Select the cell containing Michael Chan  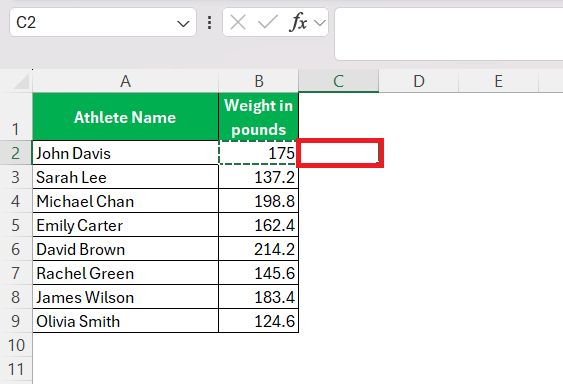click(125, 201)
